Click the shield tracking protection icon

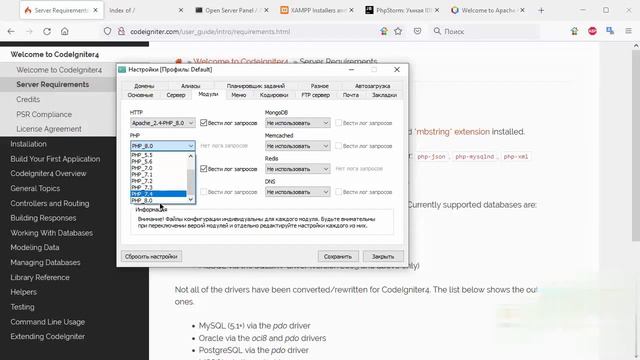107,31
